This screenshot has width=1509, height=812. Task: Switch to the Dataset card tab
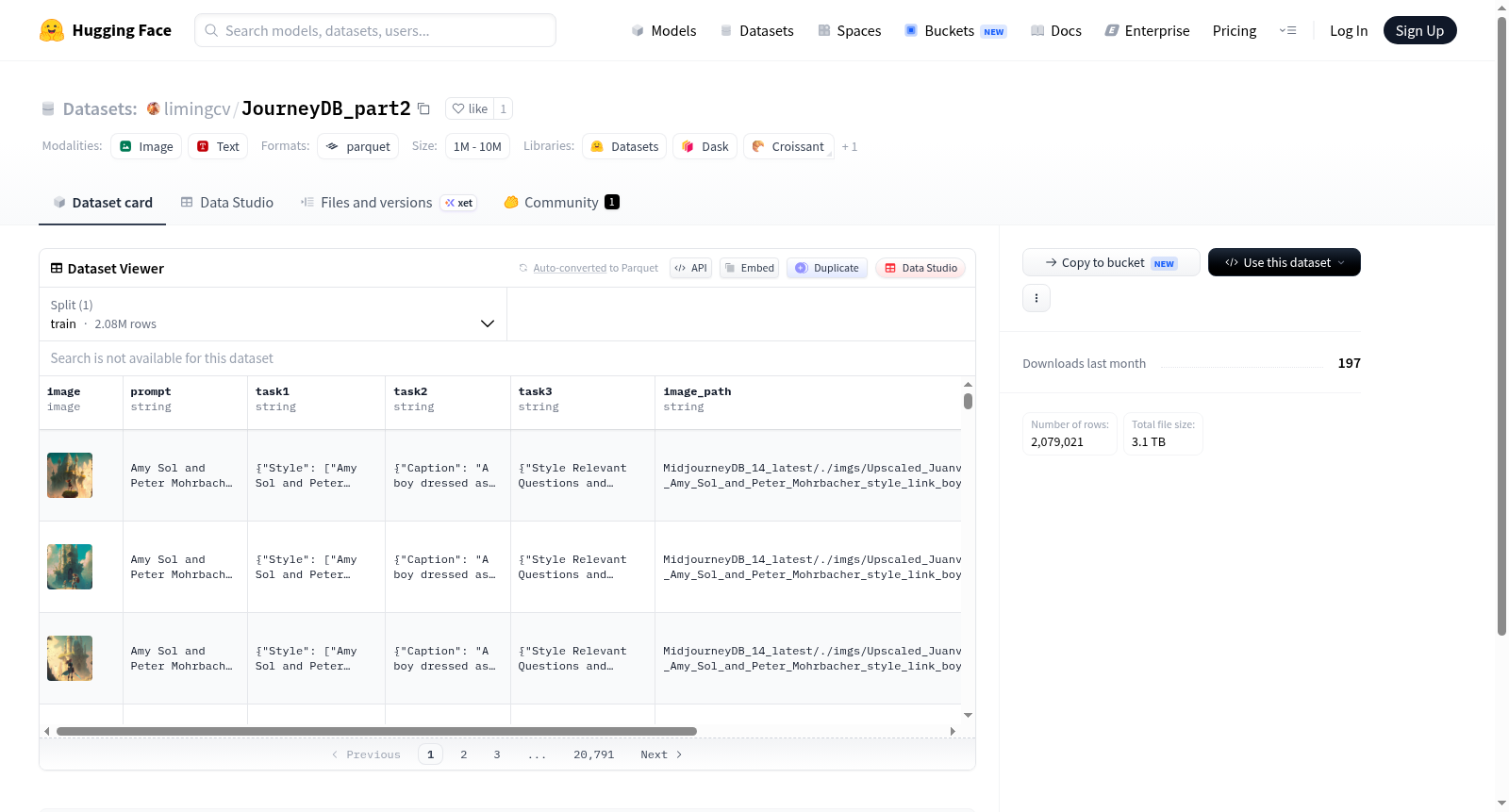[103, 203]
